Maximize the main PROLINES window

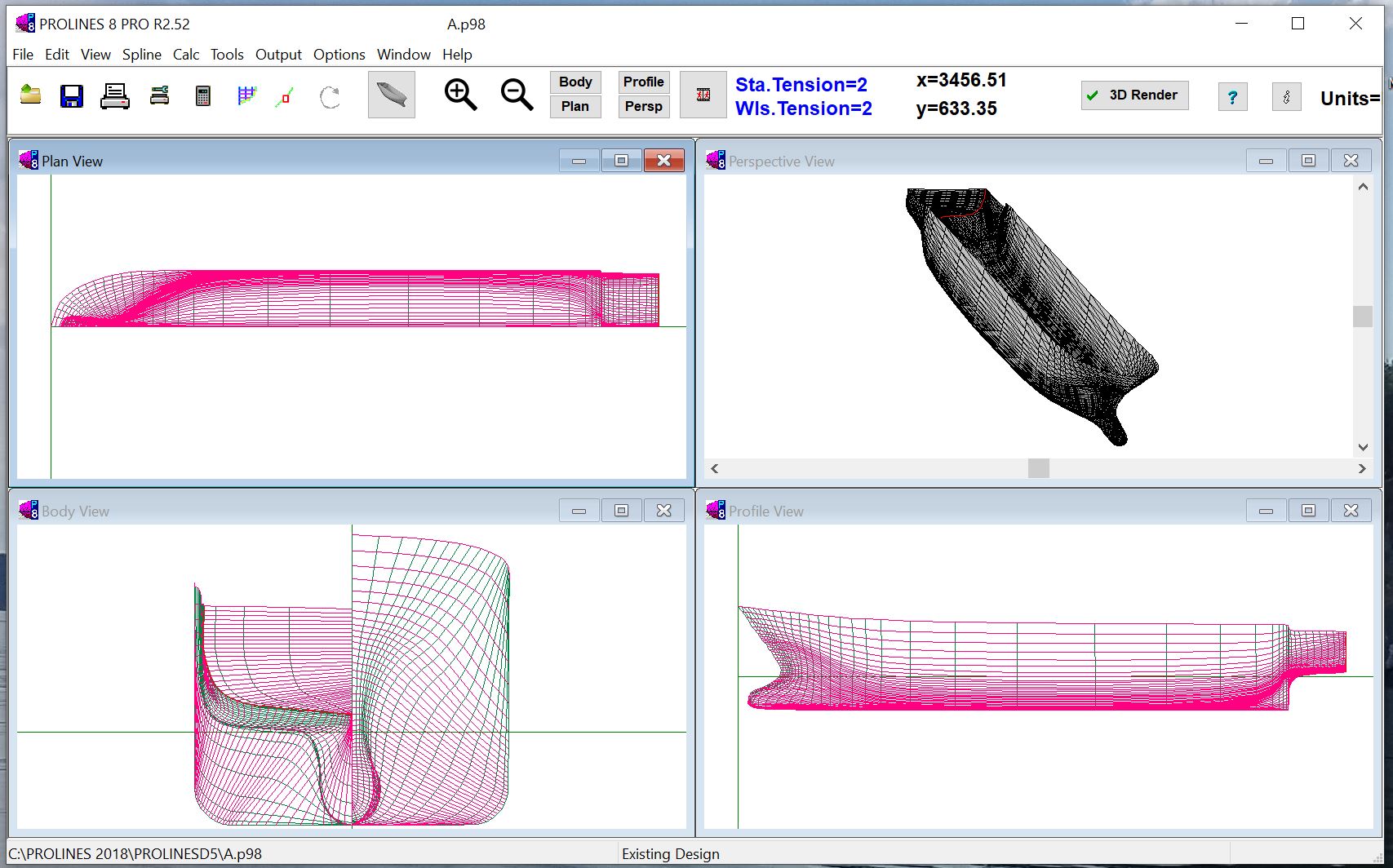coord(1298,24)
